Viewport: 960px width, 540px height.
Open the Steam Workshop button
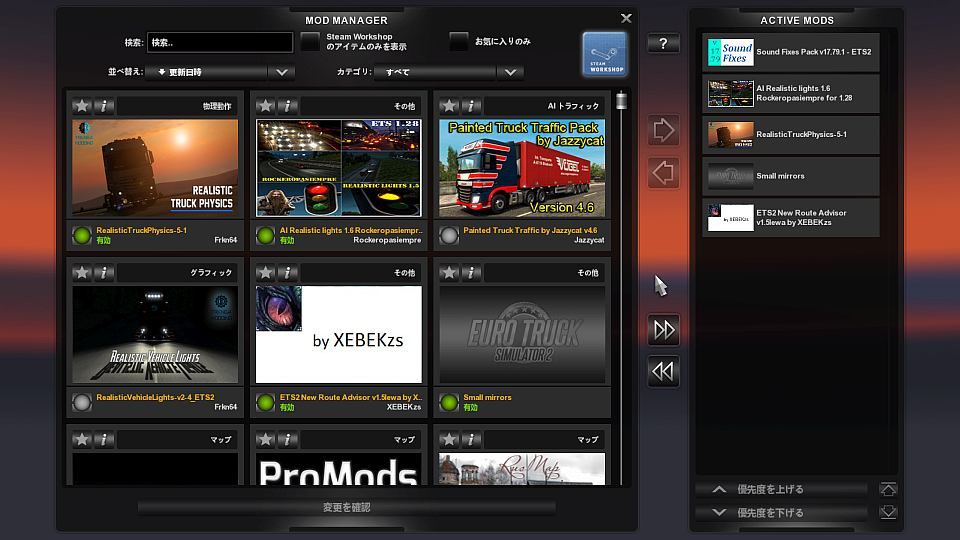click(x=605, y=54)
